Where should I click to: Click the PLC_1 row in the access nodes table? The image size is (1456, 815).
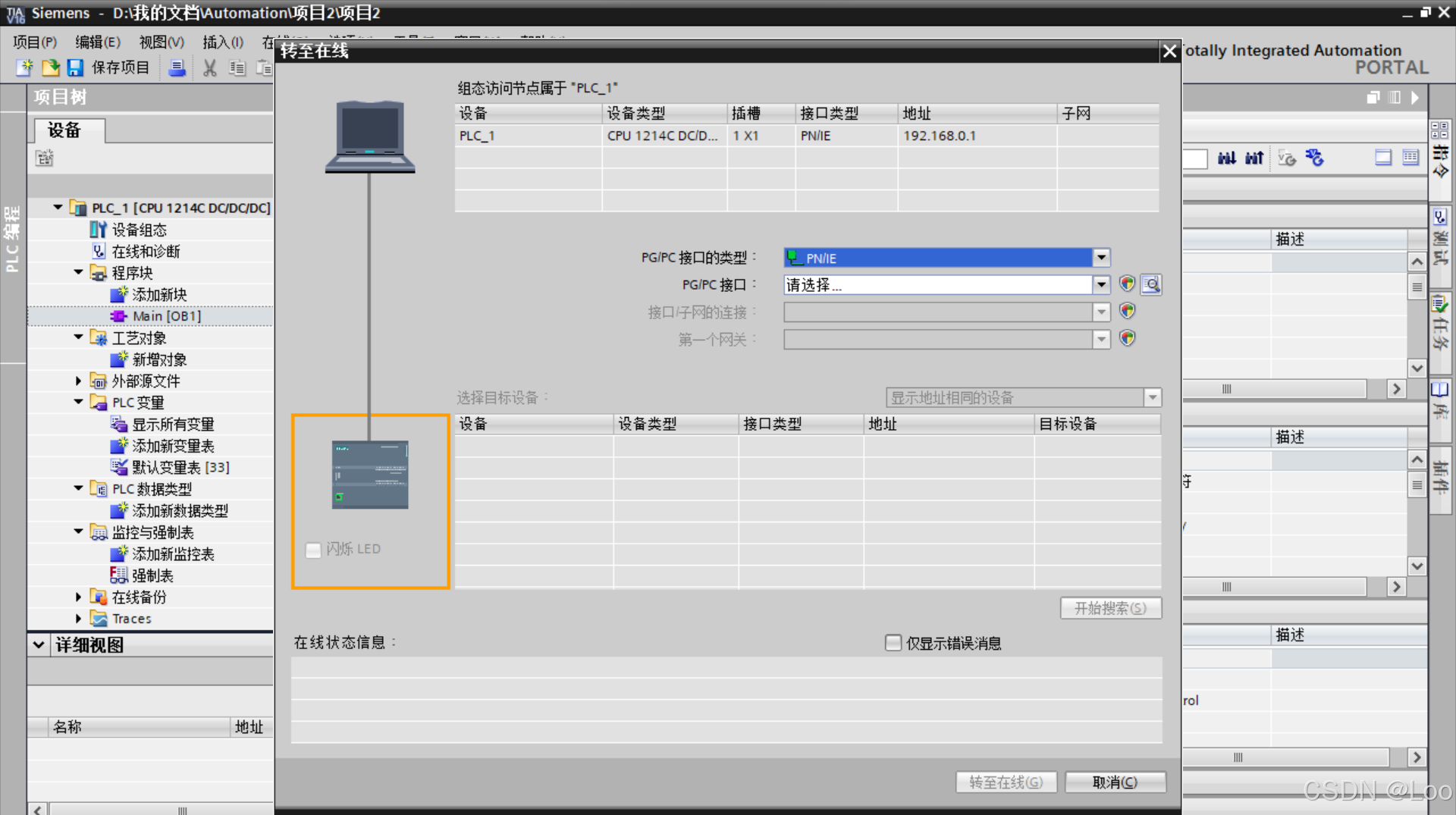click(806, 136)
